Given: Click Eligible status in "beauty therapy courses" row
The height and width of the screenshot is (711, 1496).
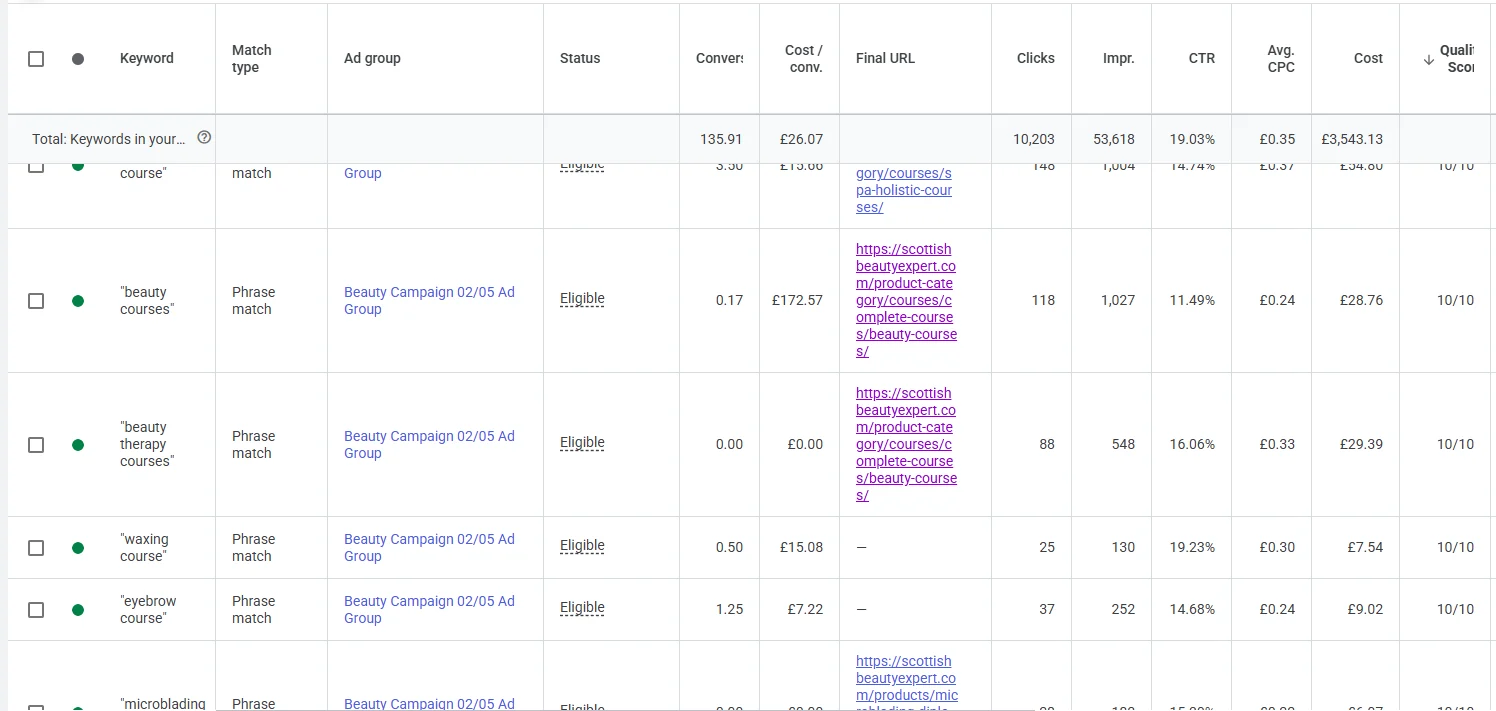Looking at the screenshot, I should [x=582, y=442].
